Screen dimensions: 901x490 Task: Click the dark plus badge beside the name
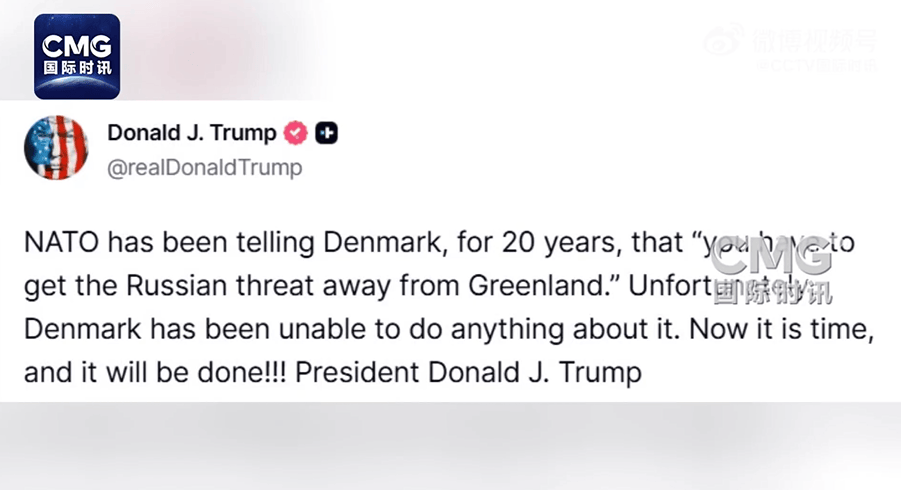[326, 133]
